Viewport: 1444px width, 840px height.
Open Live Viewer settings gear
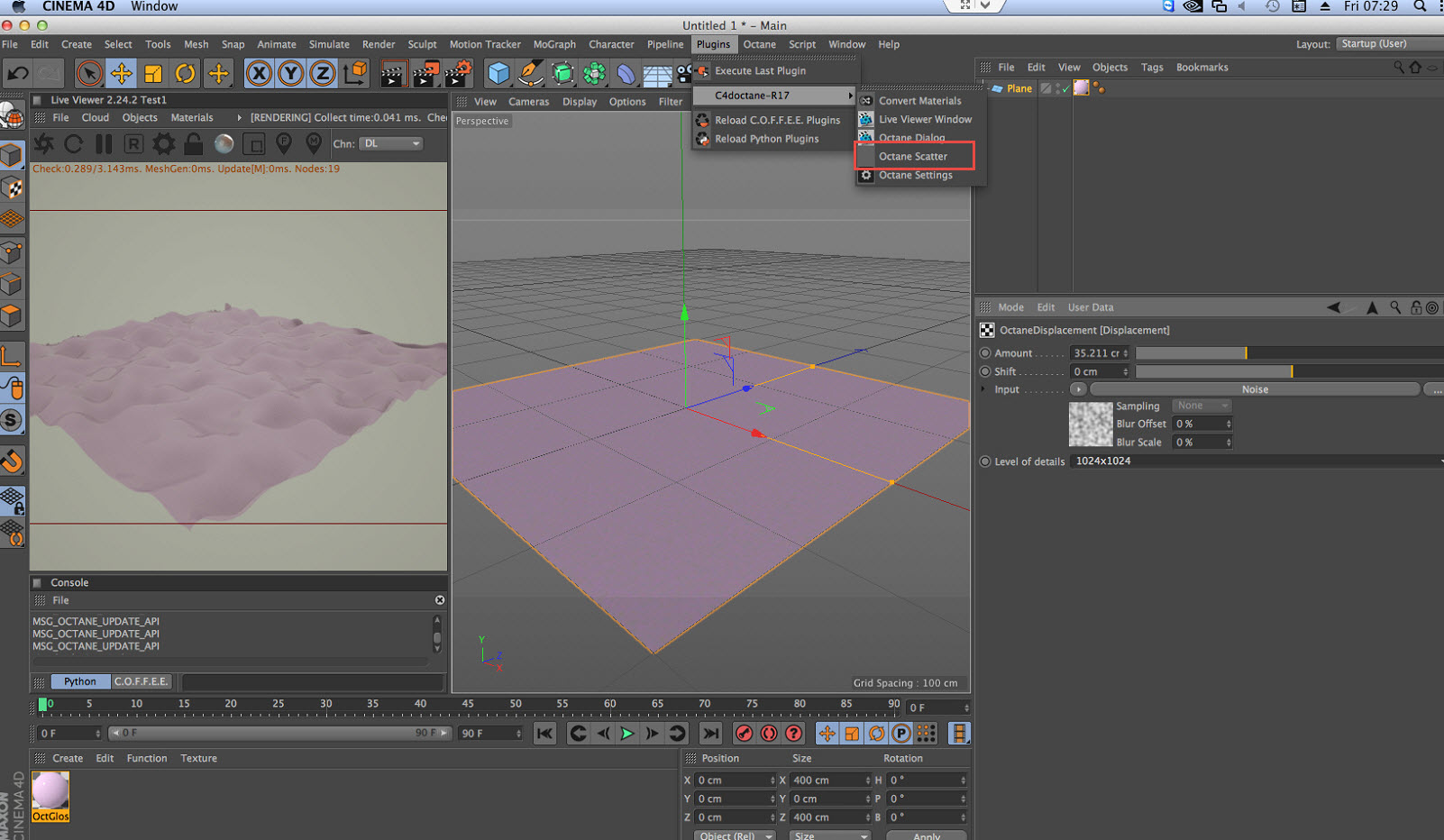163,143
